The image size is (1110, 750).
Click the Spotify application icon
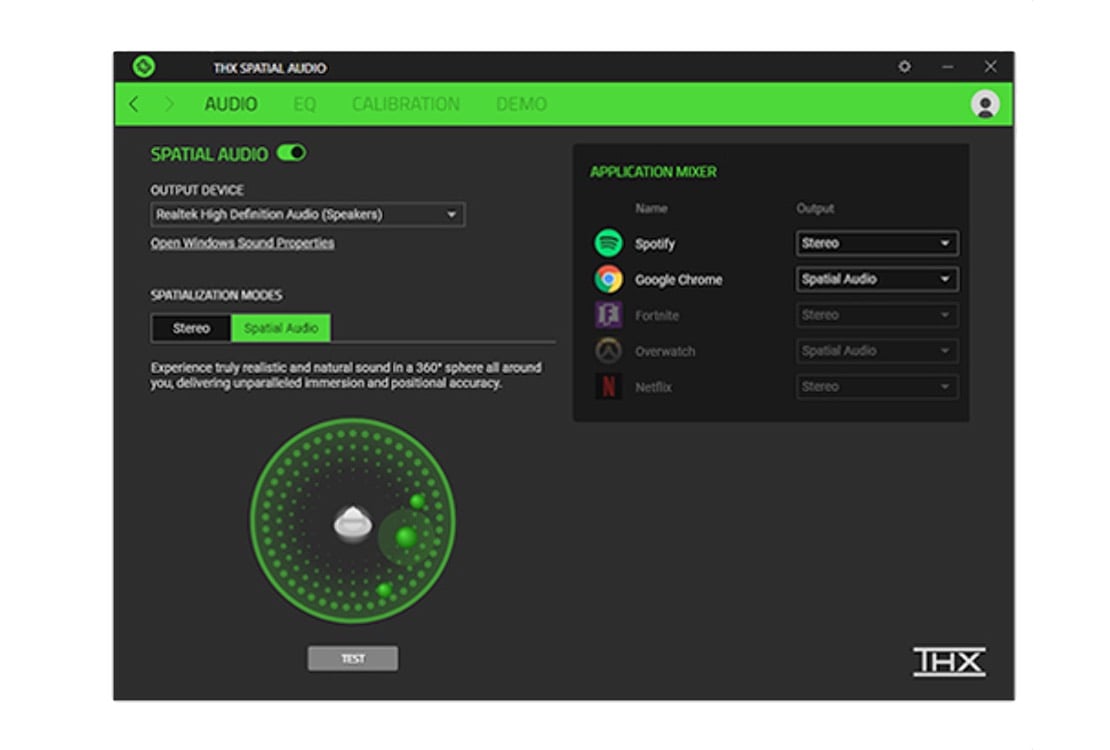click(609, 243)
